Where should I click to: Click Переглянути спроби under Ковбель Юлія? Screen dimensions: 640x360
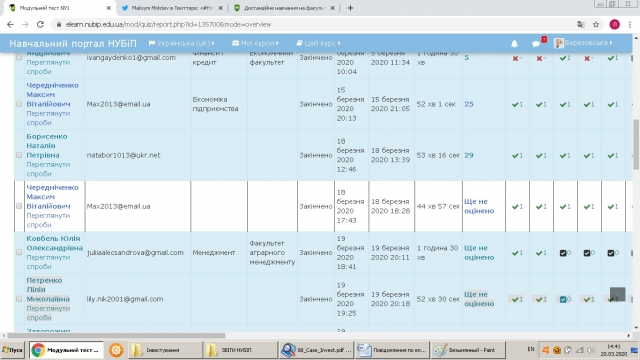[48, 262]
